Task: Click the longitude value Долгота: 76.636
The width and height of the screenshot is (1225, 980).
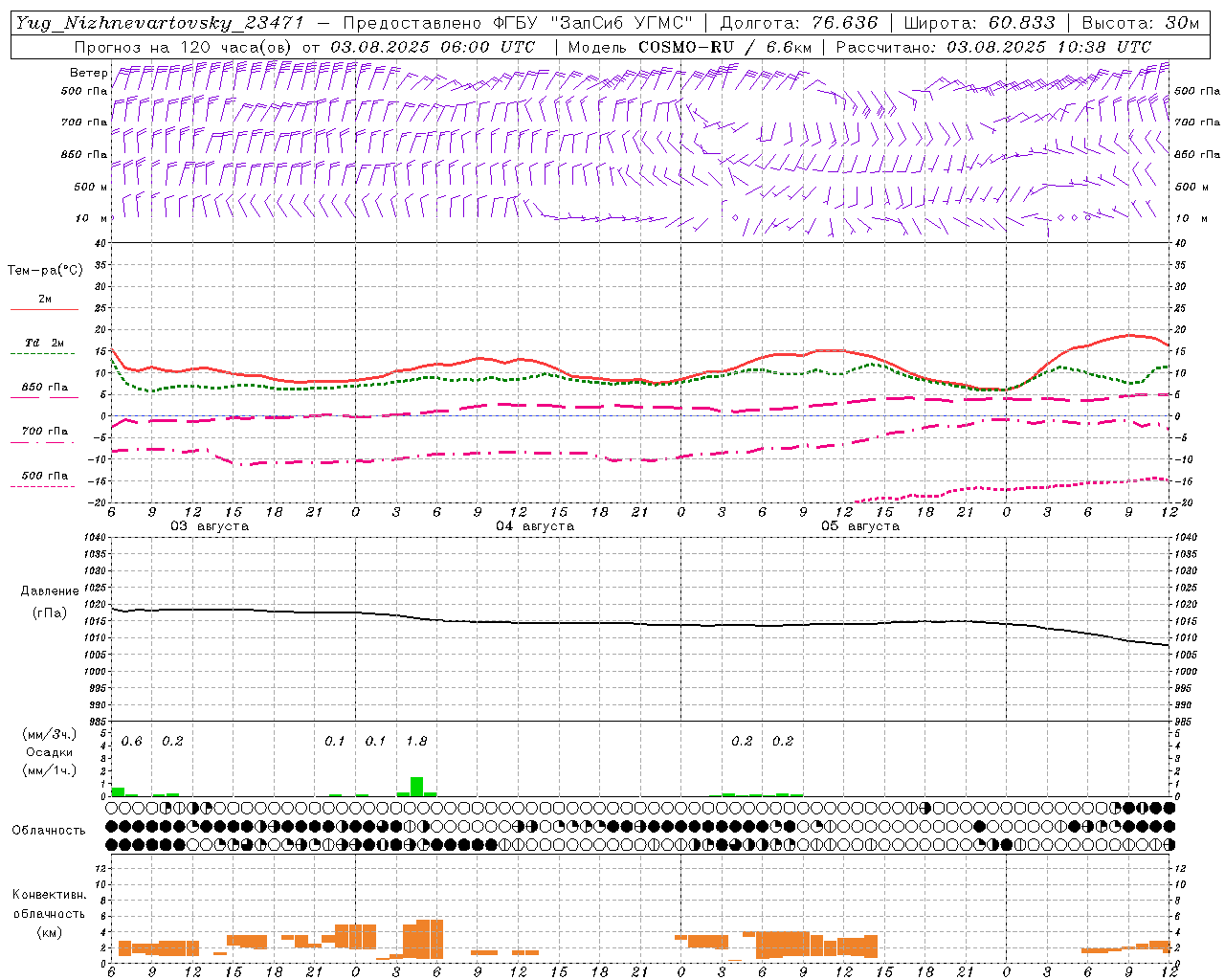Action: coord(798,24)
